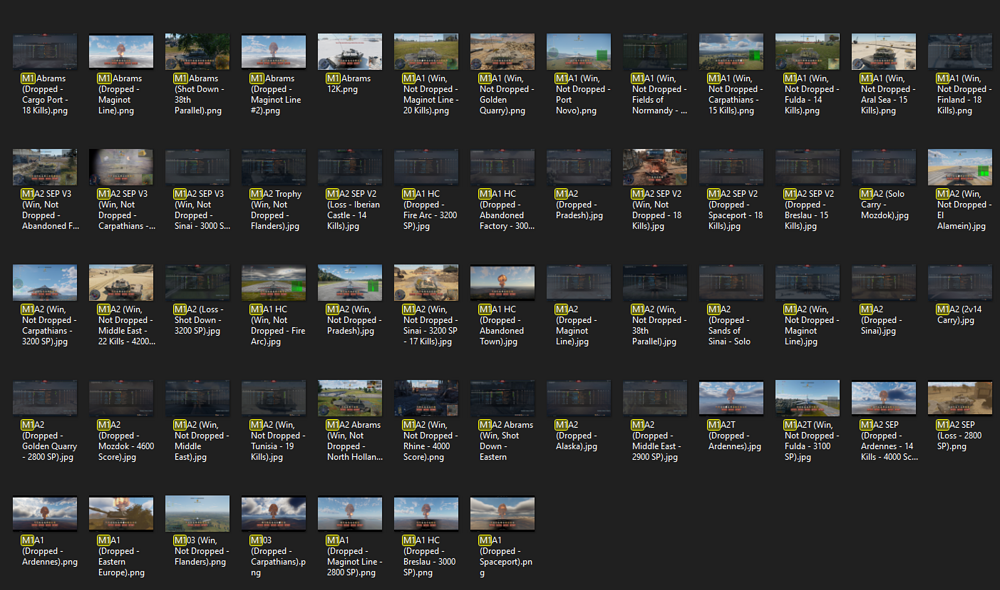Select the M1A1 Fields of Normandy thumbnail
The image size is (1000, 590).
[655, 52]
